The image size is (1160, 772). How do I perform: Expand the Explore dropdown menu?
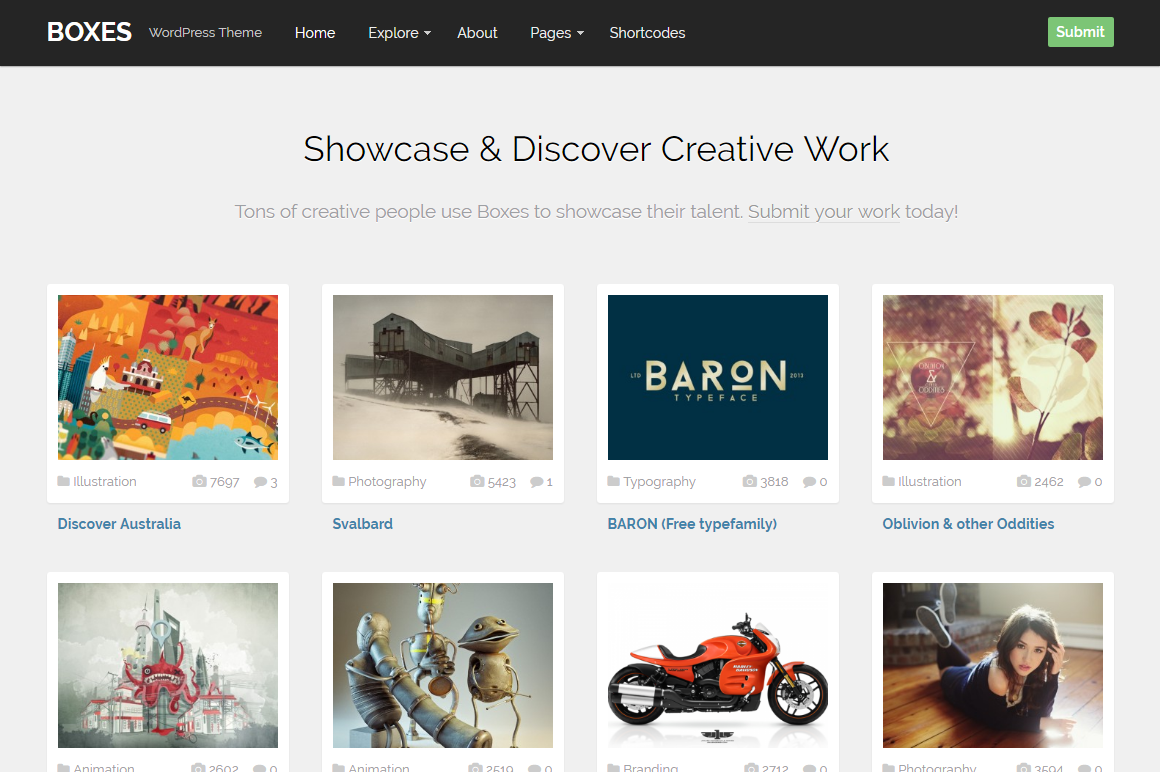[399, 33]
